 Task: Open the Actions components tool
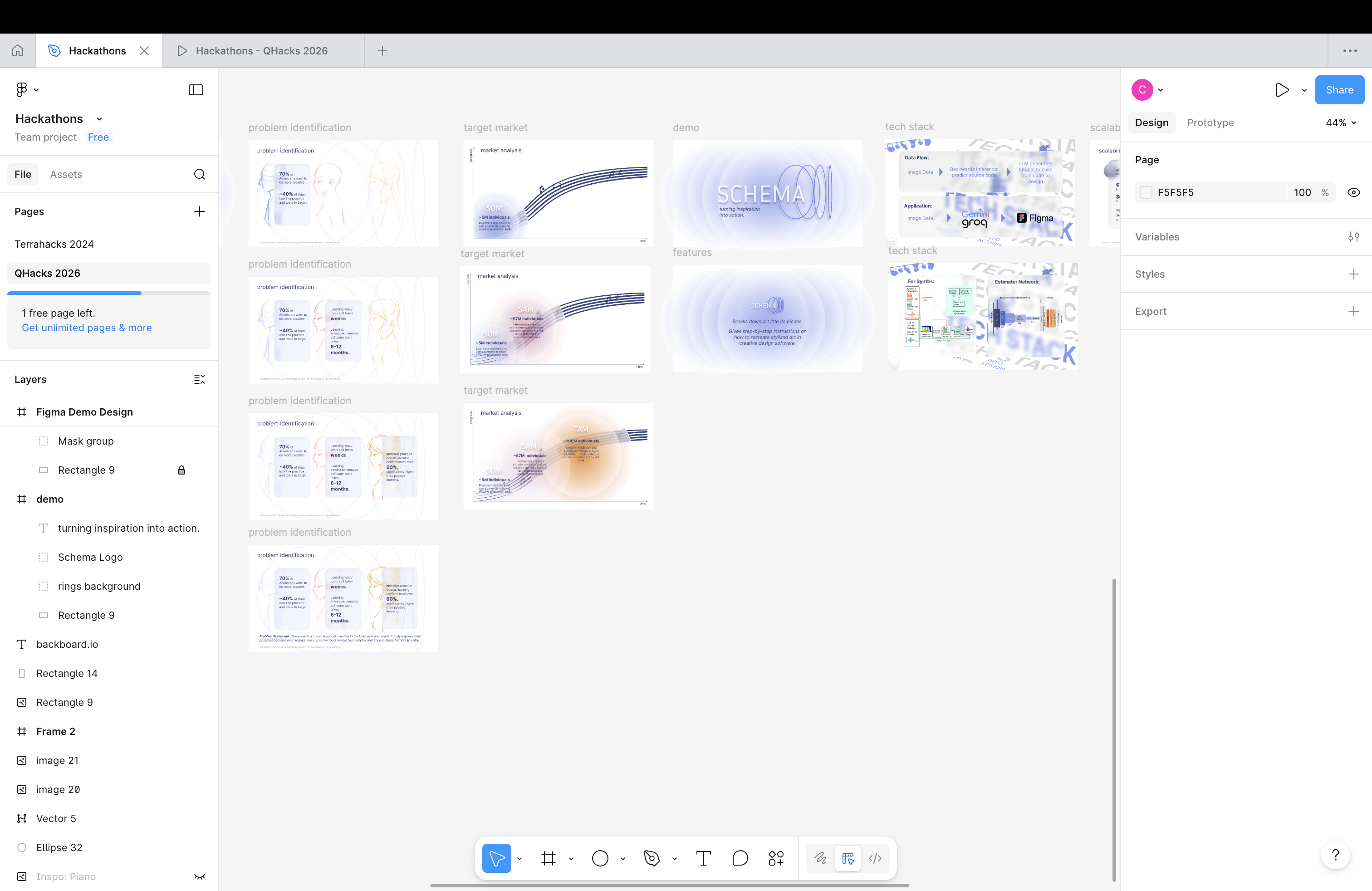pos(776,858)
